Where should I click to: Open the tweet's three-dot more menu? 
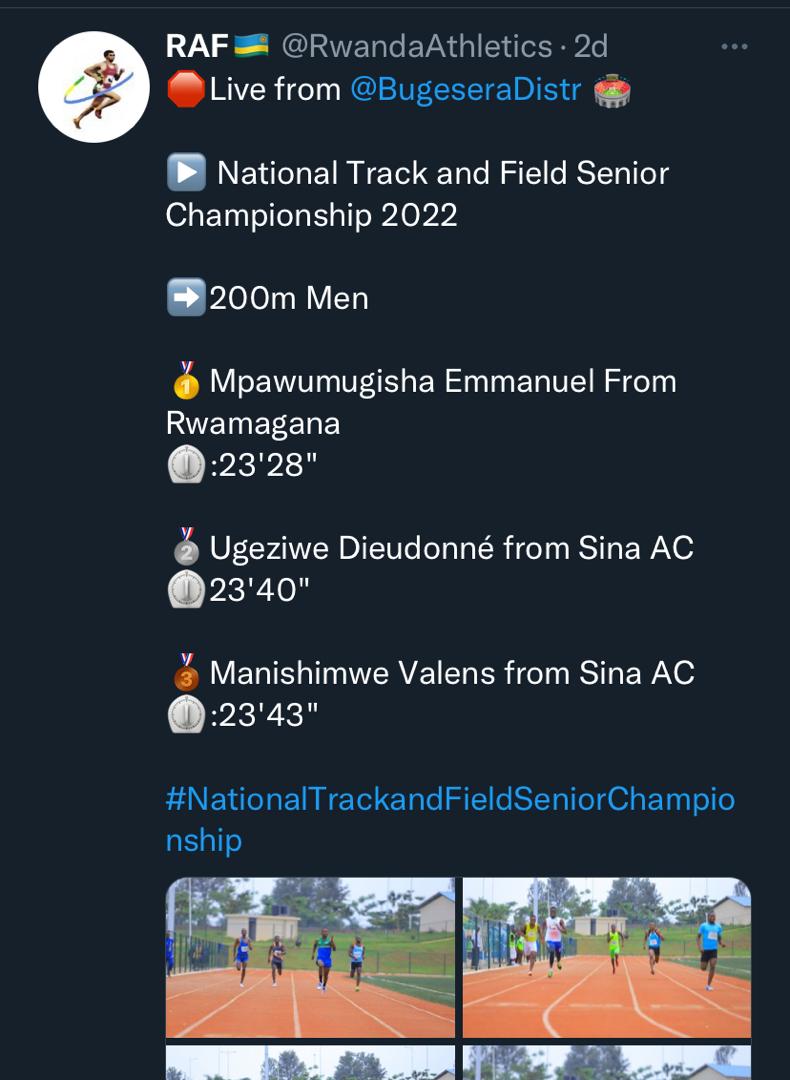coord(734,47)
